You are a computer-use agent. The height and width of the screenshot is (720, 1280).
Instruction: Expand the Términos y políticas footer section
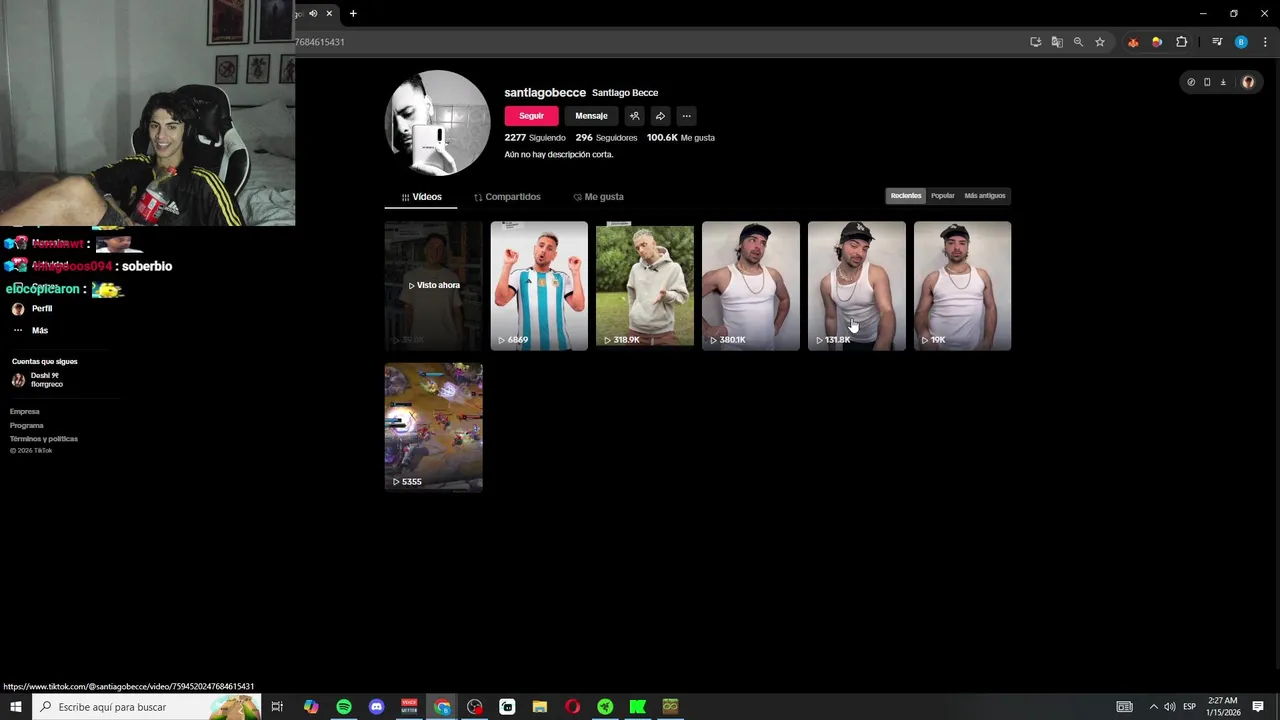click(44, 439)
